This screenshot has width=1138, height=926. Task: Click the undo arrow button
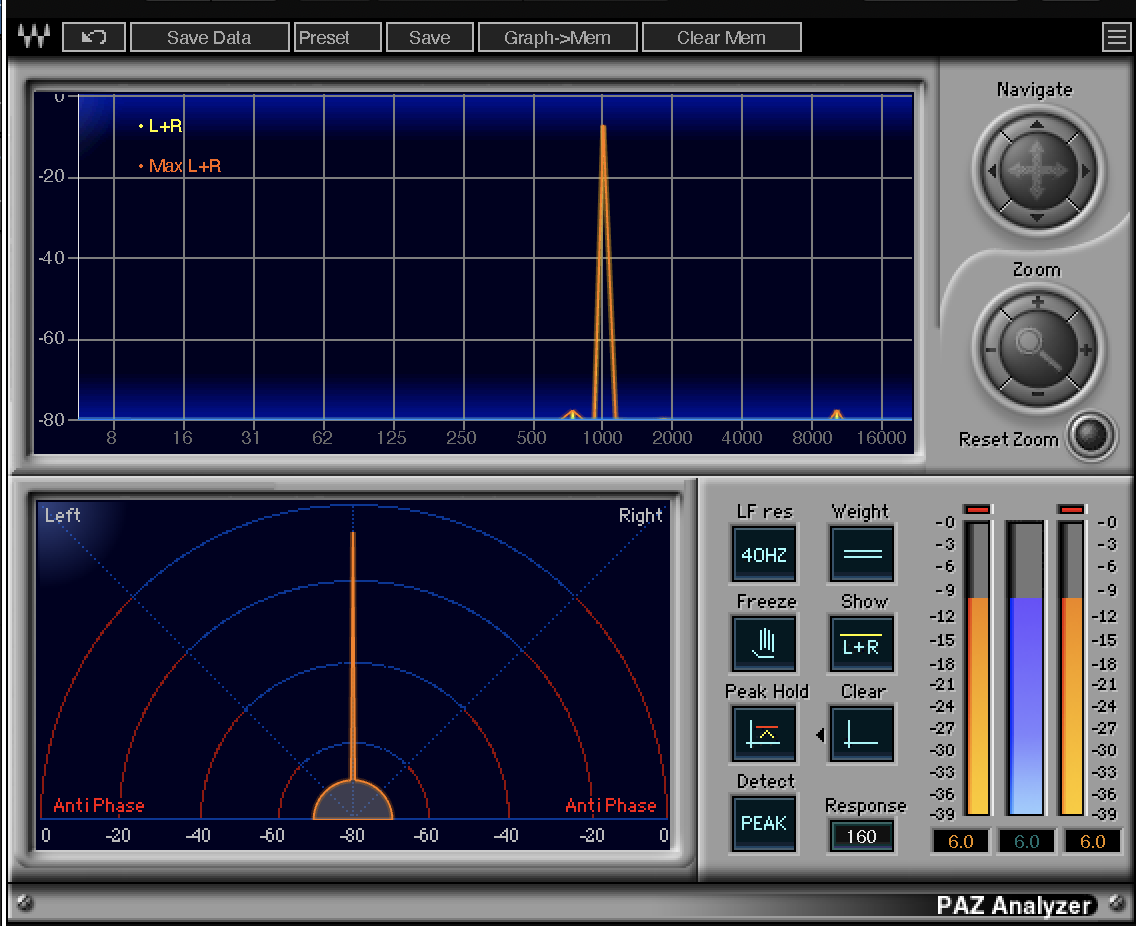coord(94,37)
